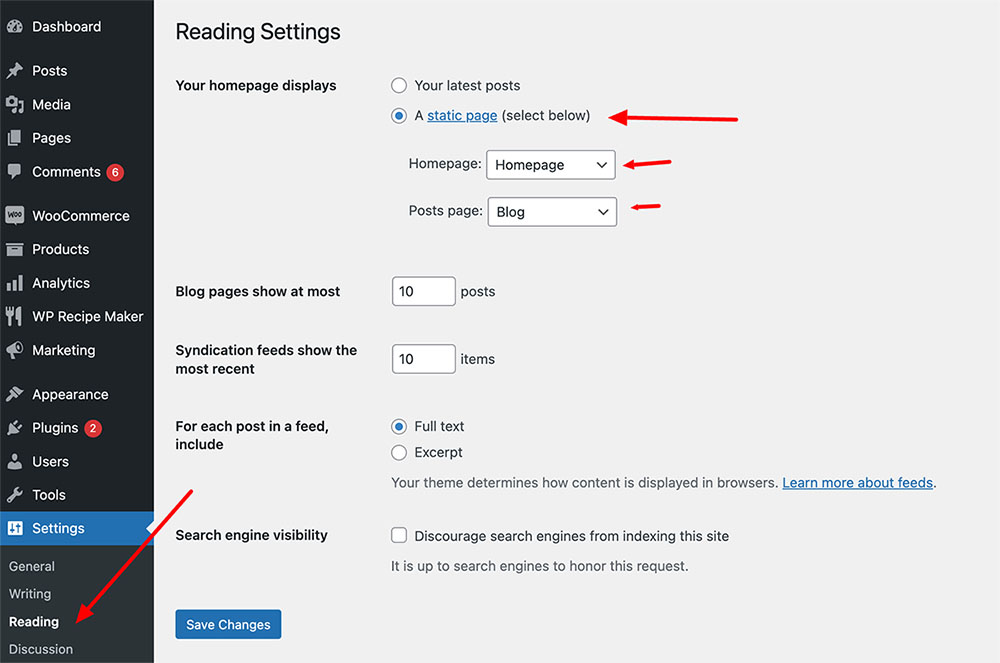Screen dimensions: 1000x663
Task: Click the Settings sliders icon
Action: 15,528
